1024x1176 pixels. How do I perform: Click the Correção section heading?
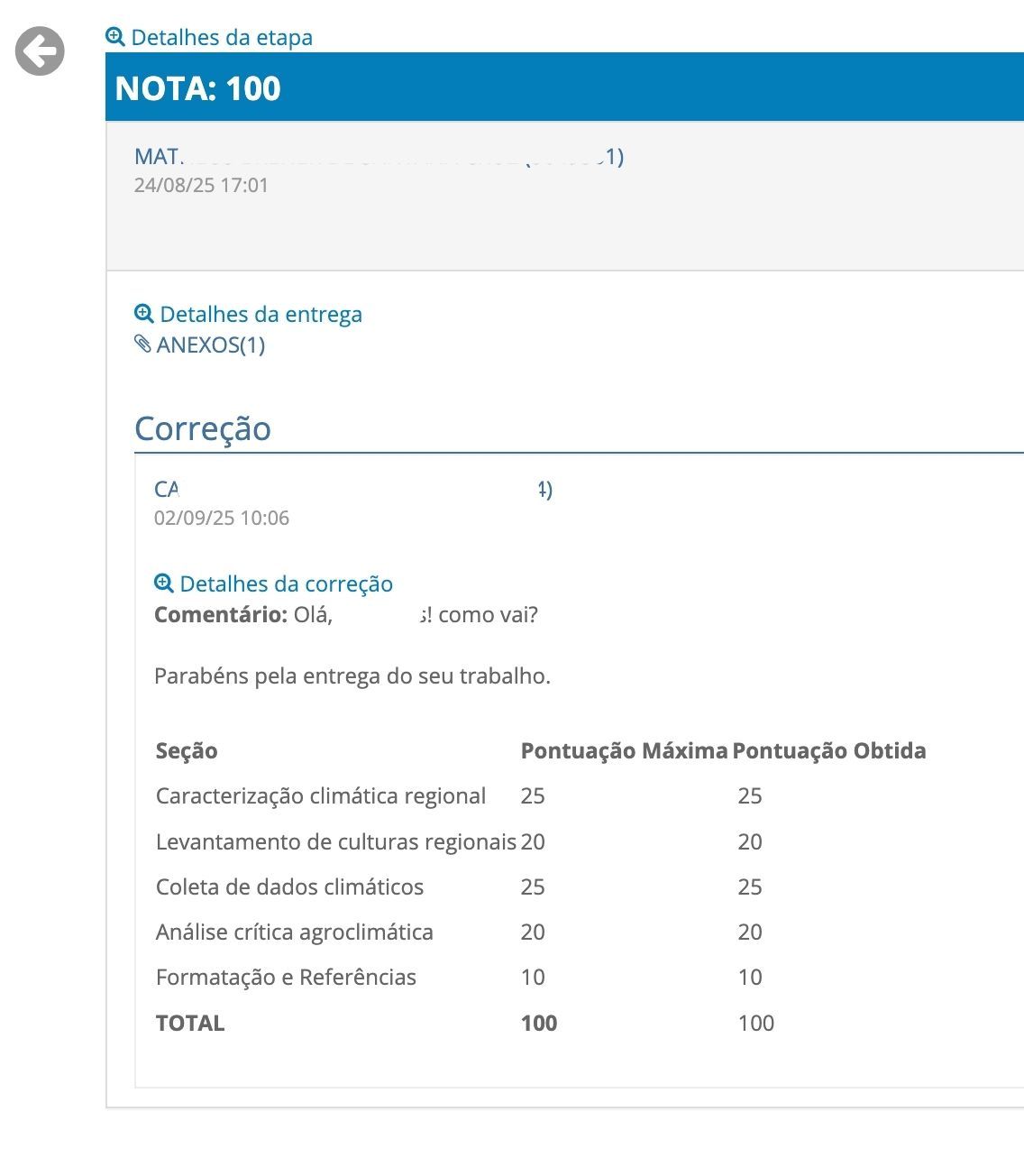(x=203, y=428)
